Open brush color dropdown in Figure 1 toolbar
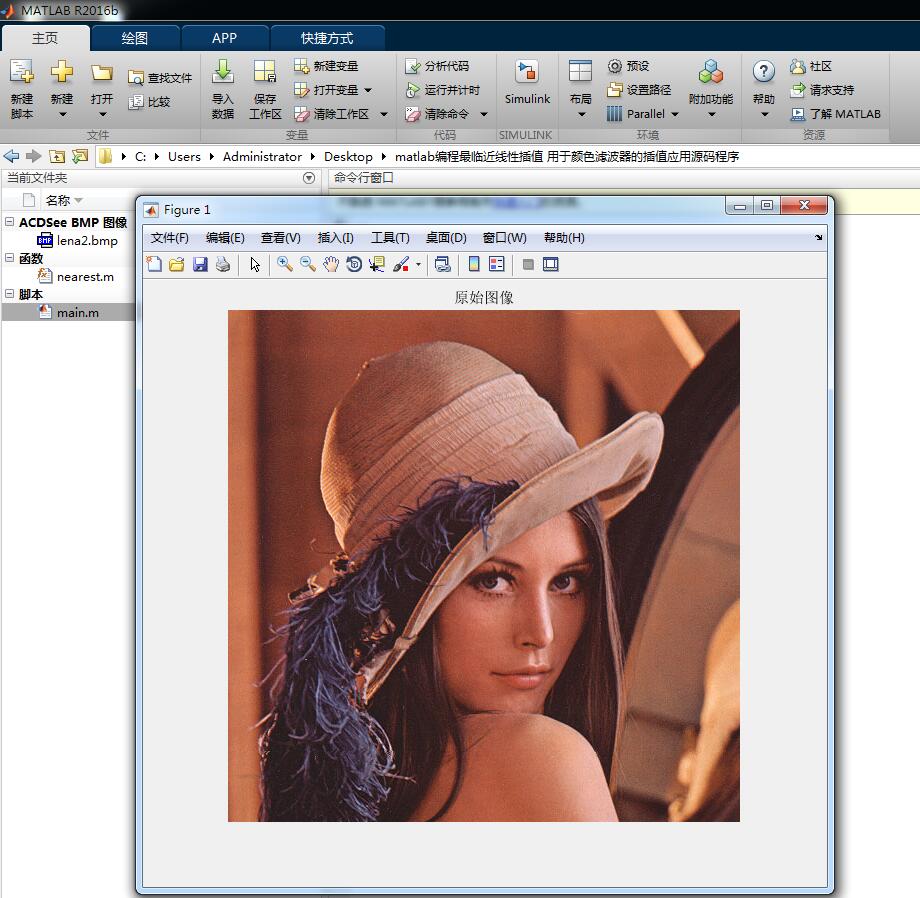 418,265
